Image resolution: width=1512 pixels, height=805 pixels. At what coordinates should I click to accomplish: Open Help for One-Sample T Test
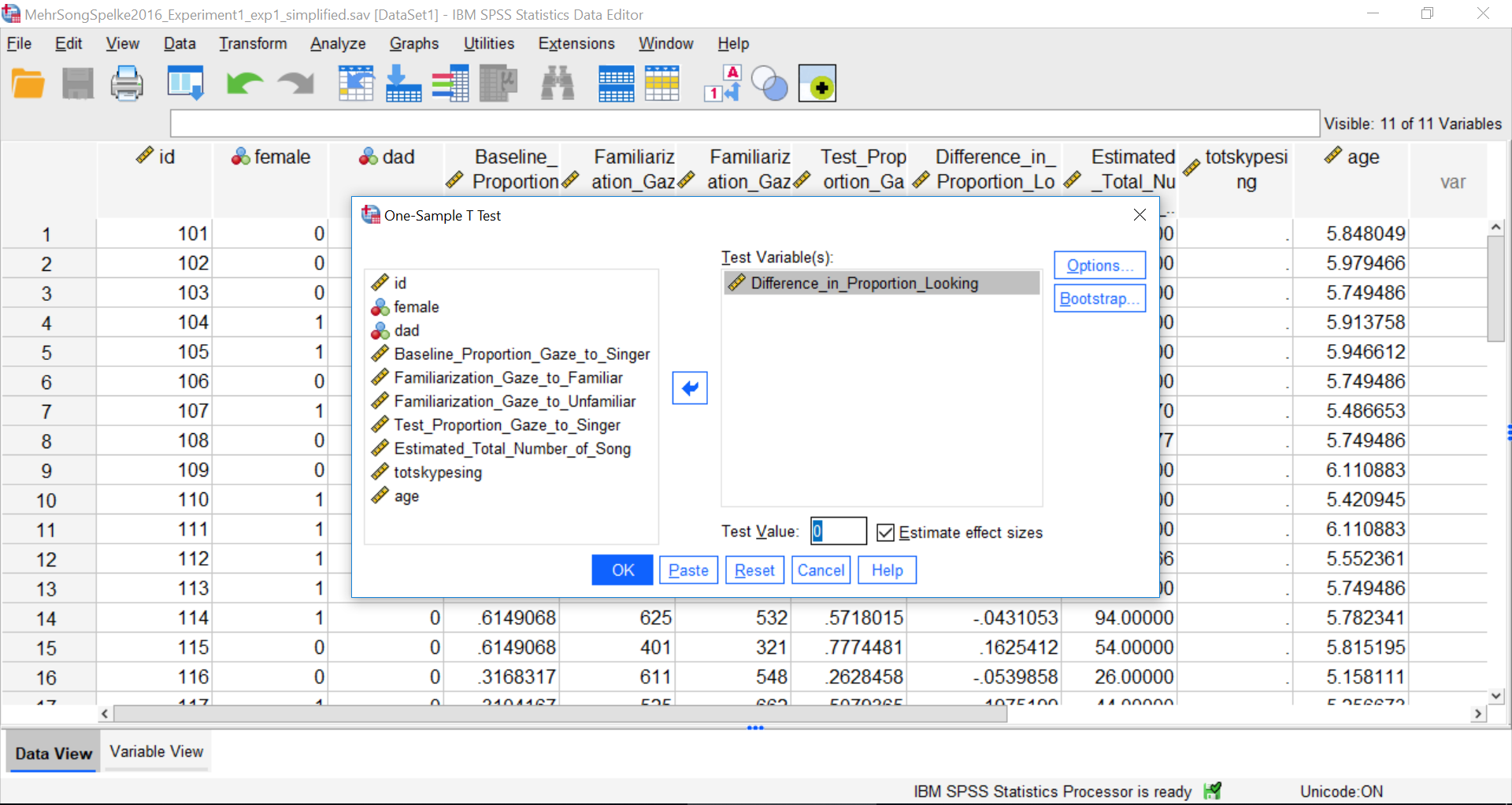[888, 570]
